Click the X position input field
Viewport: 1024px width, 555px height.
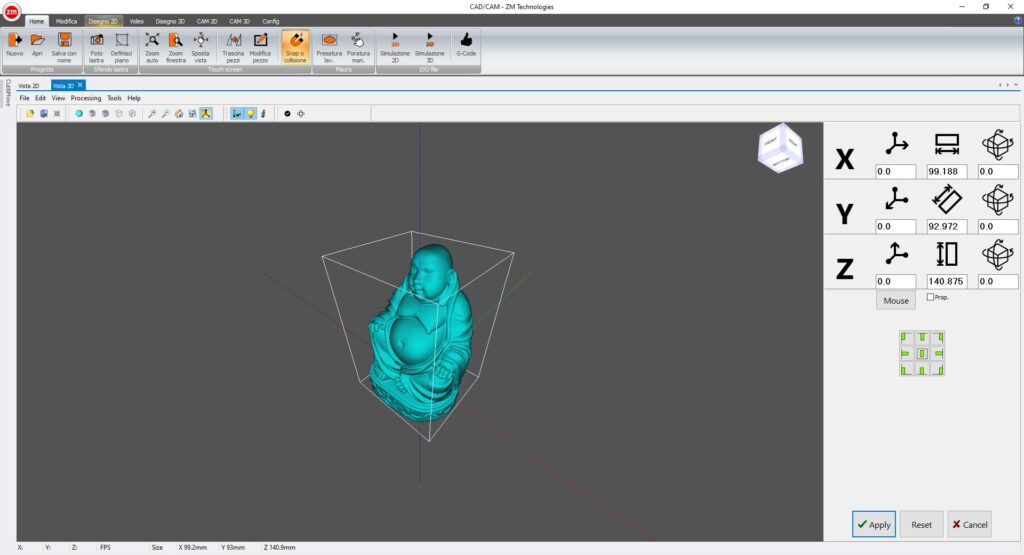click(x=895, y=172)
